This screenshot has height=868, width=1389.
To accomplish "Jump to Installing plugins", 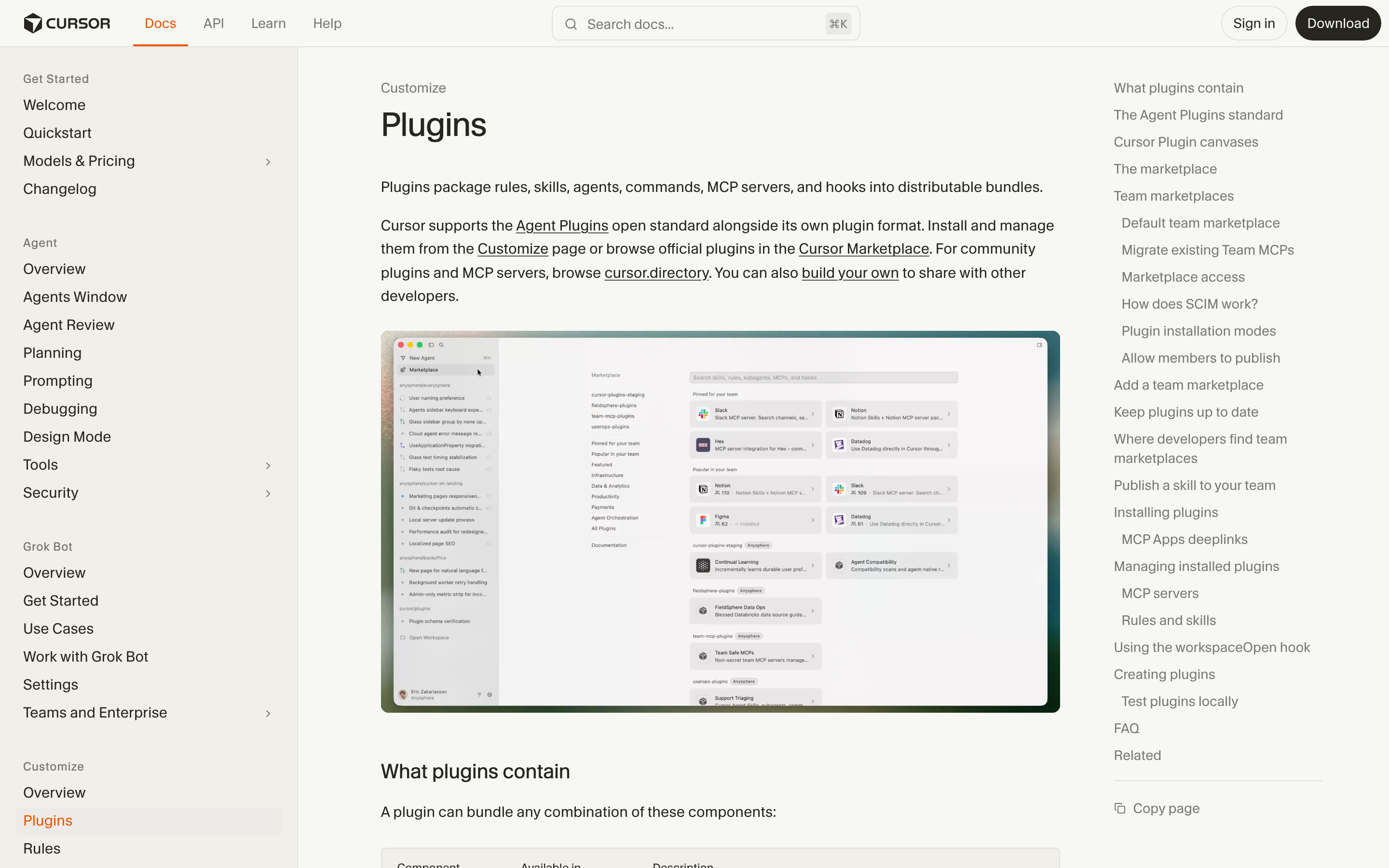I will [x=1166, y=512].
